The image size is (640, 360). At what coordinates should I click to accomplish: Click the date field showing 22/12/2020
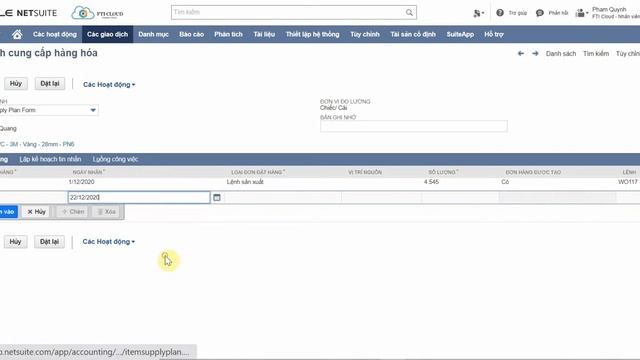coord(139,198)
